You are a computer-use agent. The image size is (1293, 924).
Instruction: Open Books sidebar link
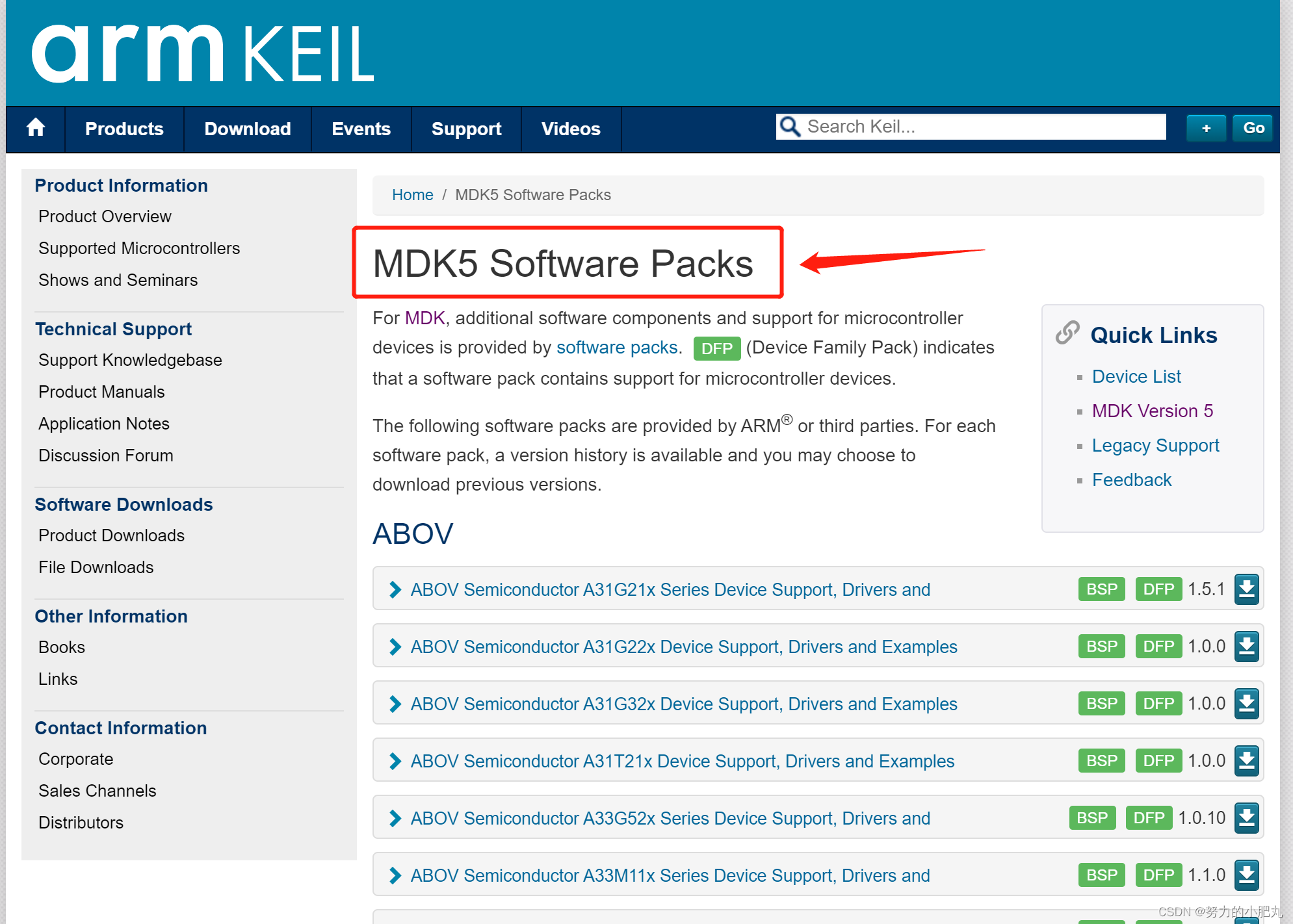coord(62,647)
